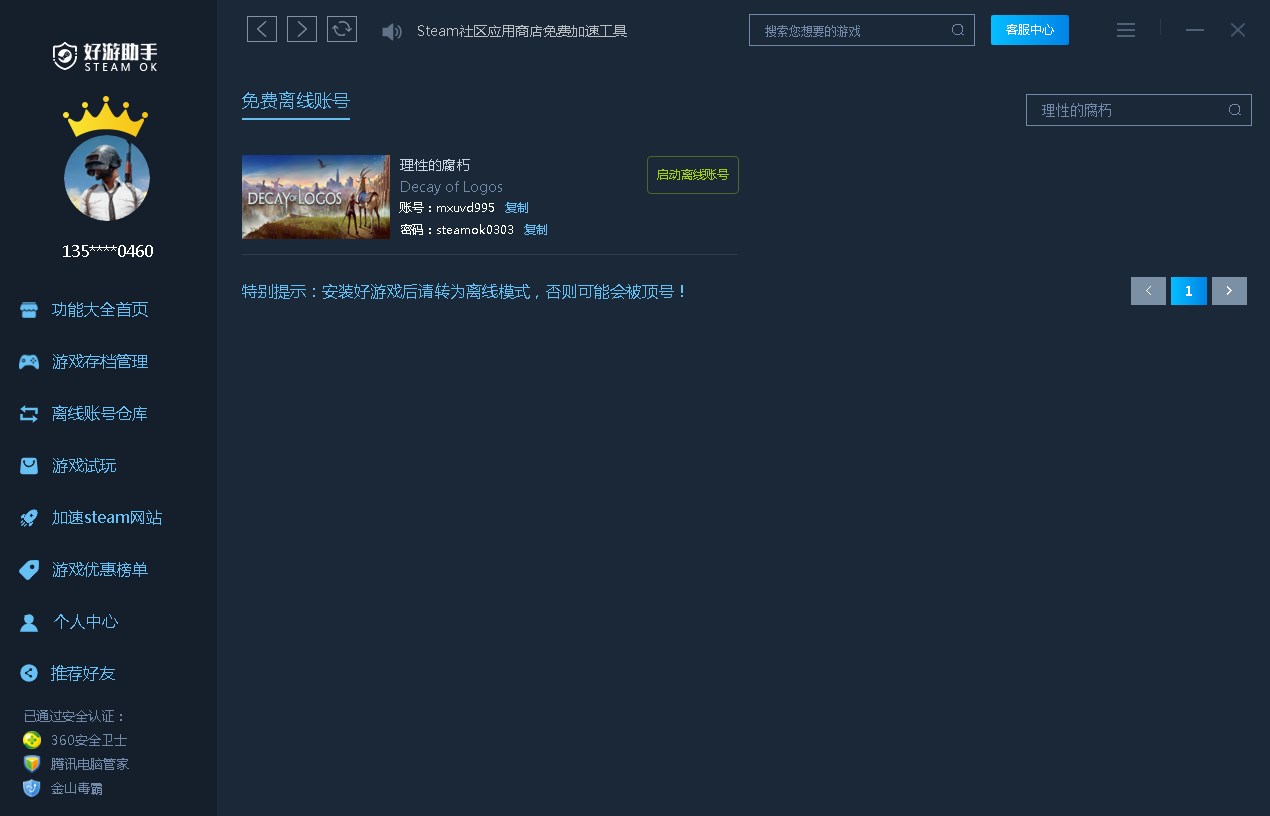Open 个人中心 in the sidebar
Screen dimensions: 1270x816
tap(86, 622)
